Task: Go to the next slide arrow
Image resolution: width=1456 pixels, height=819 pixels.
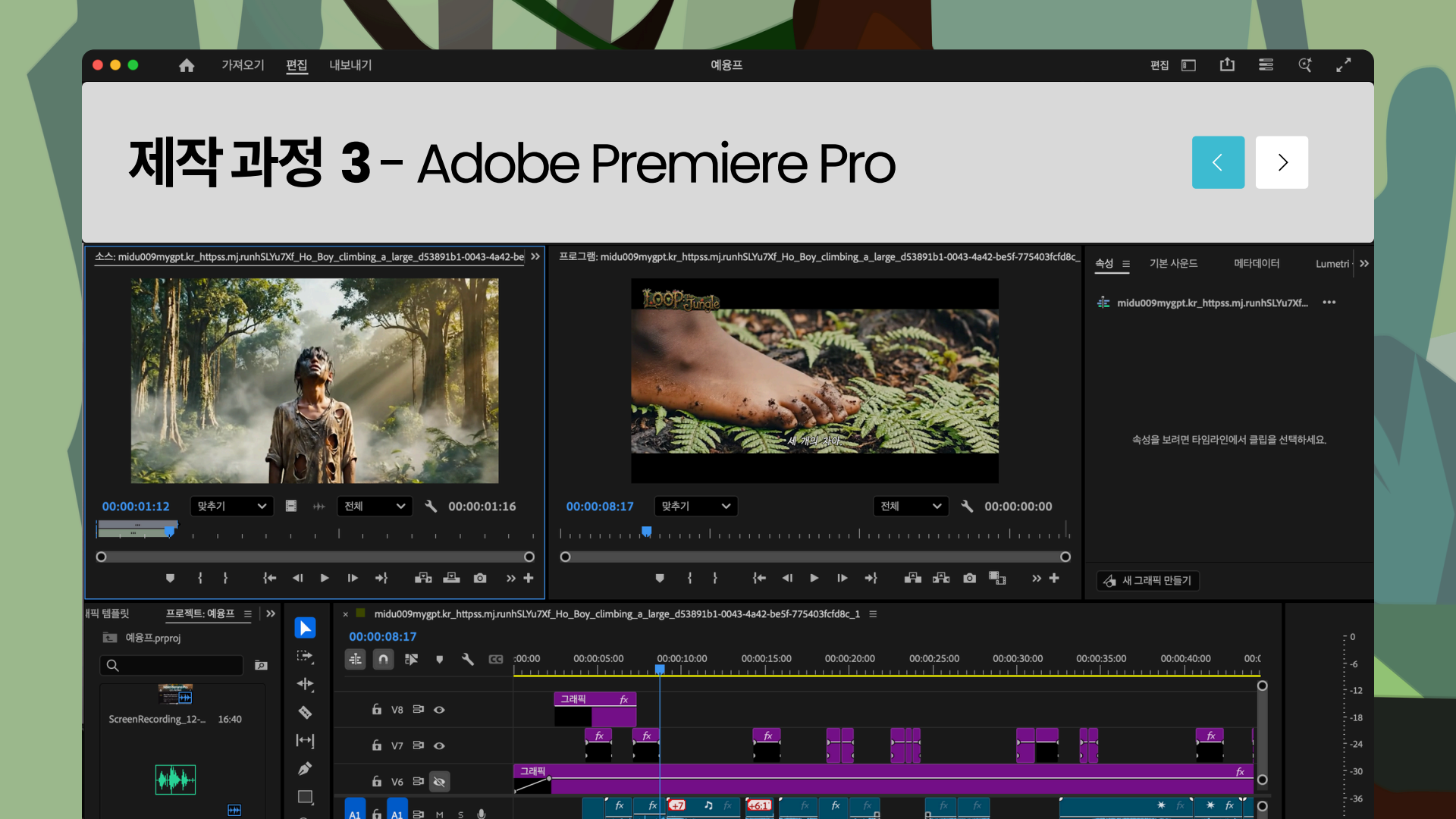Action: [x=1282, y=162]
